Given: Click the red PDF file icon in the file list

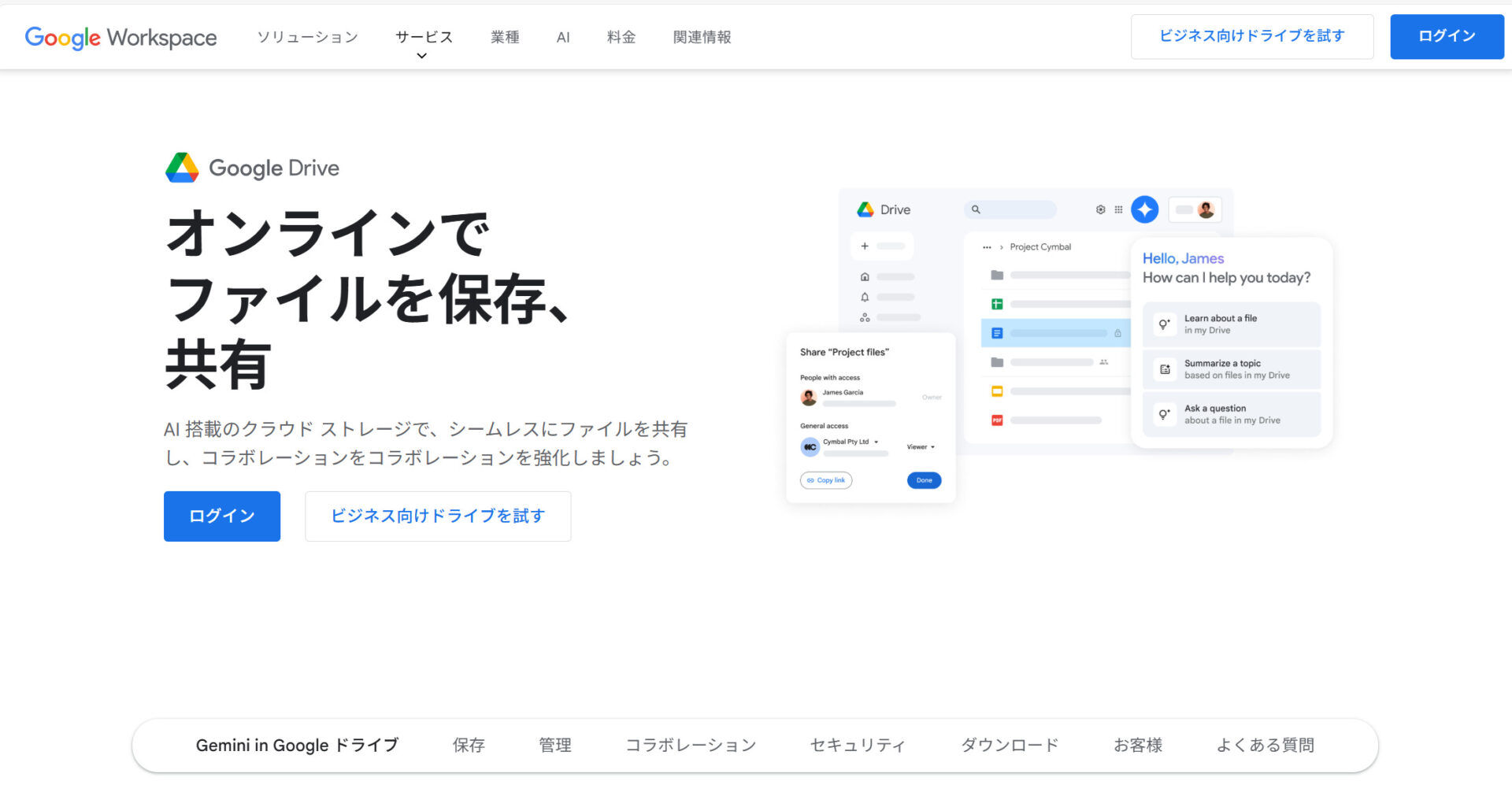Looking at the screenshot, I should (x=996, y=421).
